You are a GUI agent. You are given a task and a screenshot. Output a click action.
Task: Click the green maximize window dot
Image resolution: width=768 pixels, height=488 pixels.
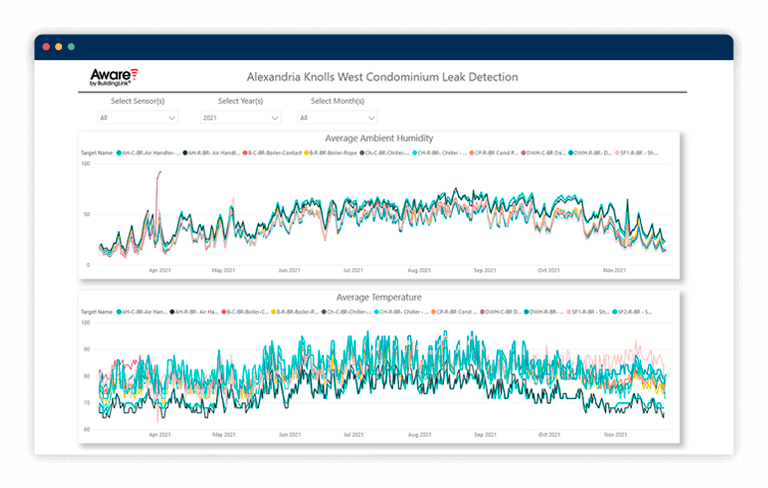[x=71, y=47]
